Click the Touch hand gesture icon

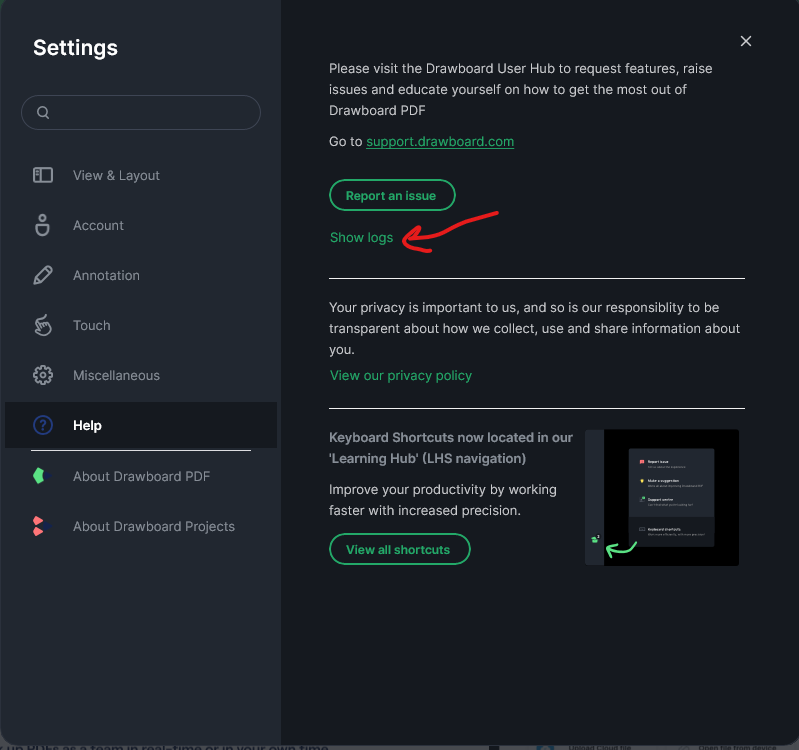click(43, 325)
